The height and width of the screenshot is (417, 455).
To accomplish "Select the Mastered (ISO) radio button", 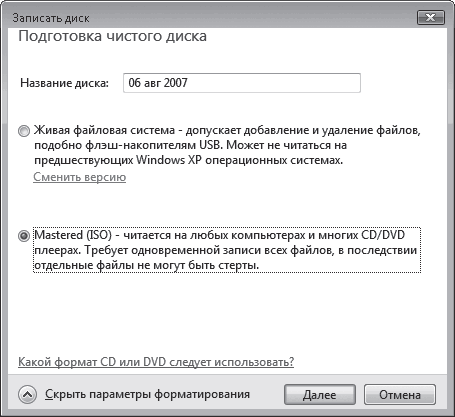I will (24, 236).
